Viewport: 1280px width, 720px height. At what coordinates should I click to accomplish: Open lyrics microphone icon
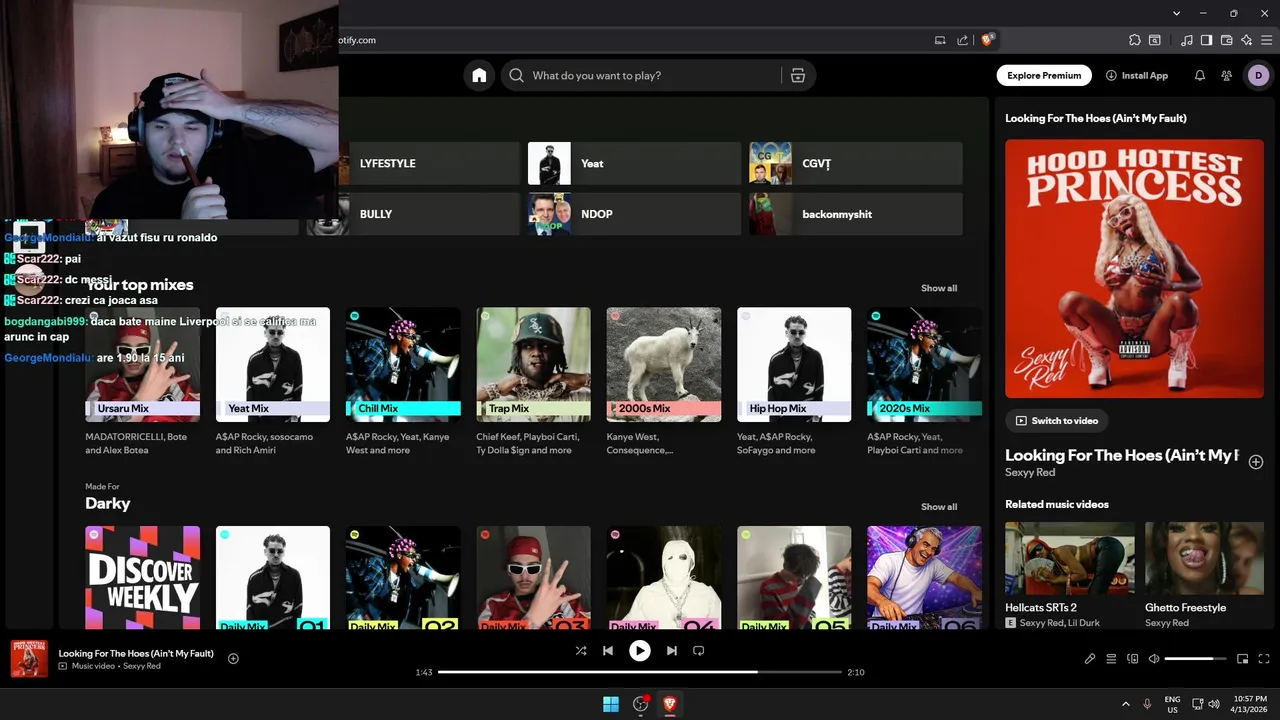pos(1090,659)
